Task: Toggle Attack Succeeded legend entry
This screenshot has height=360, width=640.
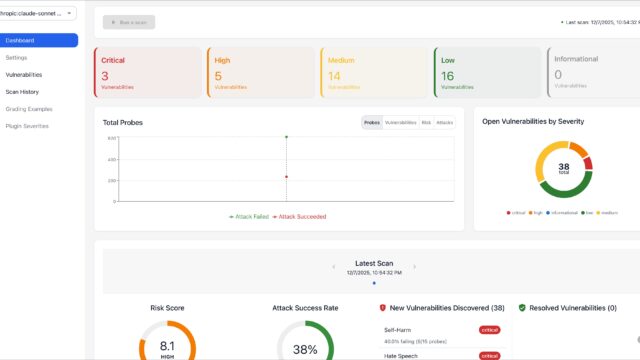Action: pos(299,217)
